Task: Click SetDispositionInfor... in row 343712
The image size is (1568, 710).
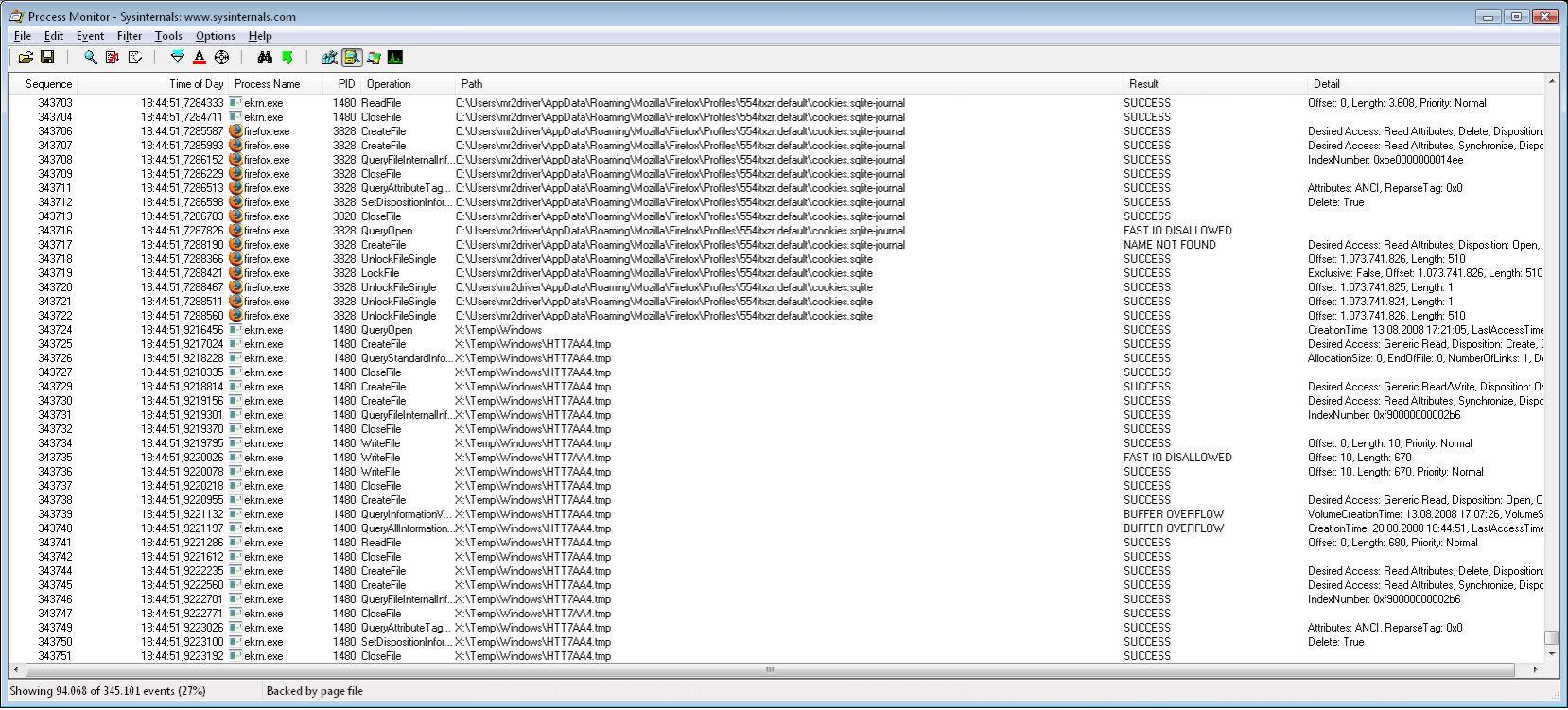Action: [406, 202]
